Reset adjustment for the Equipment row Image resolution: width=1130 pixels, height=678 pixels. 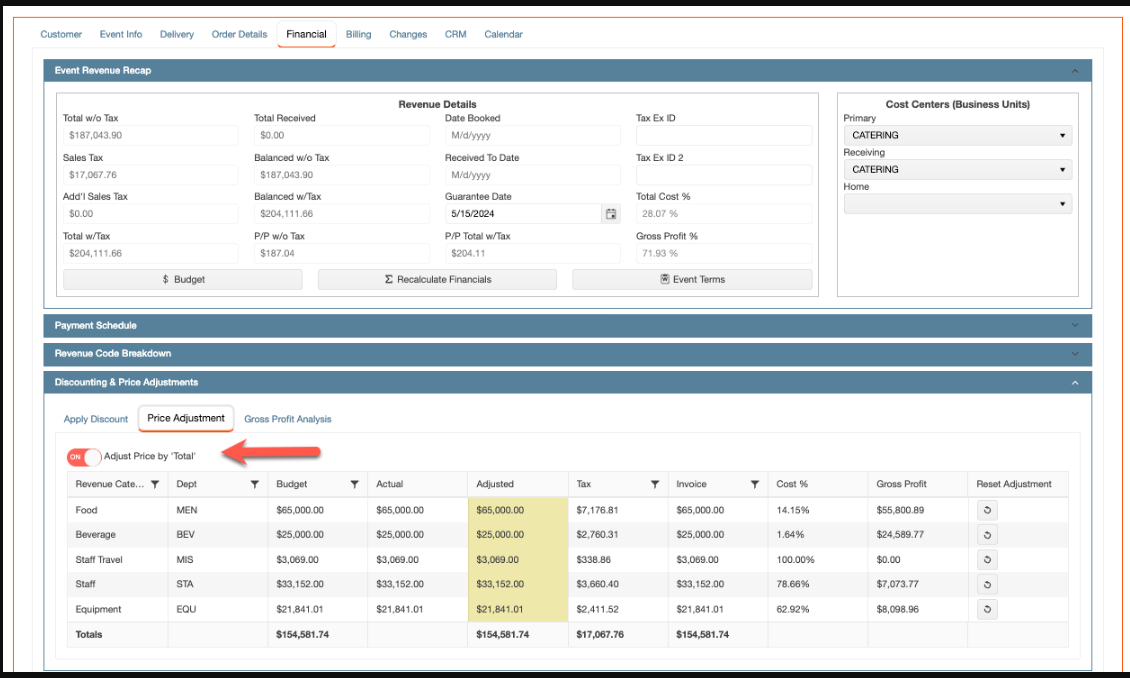point(987,609)
